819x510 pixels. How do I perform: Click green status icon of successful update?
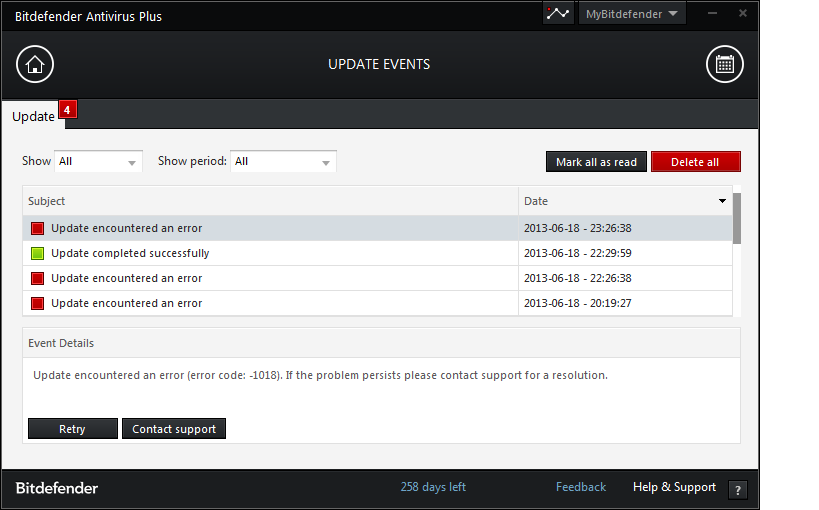pyautogui.click(x=37, y=253)
